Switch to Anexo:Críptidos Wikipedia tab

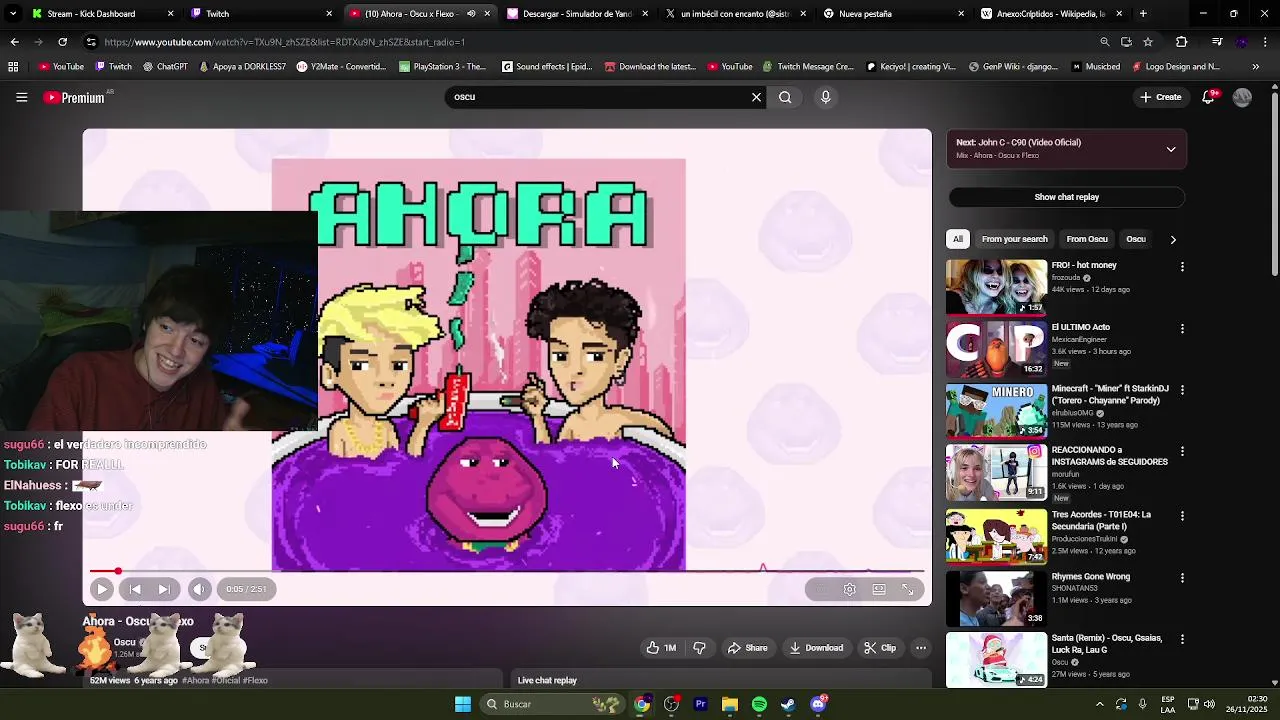(x=1051, y=14)
